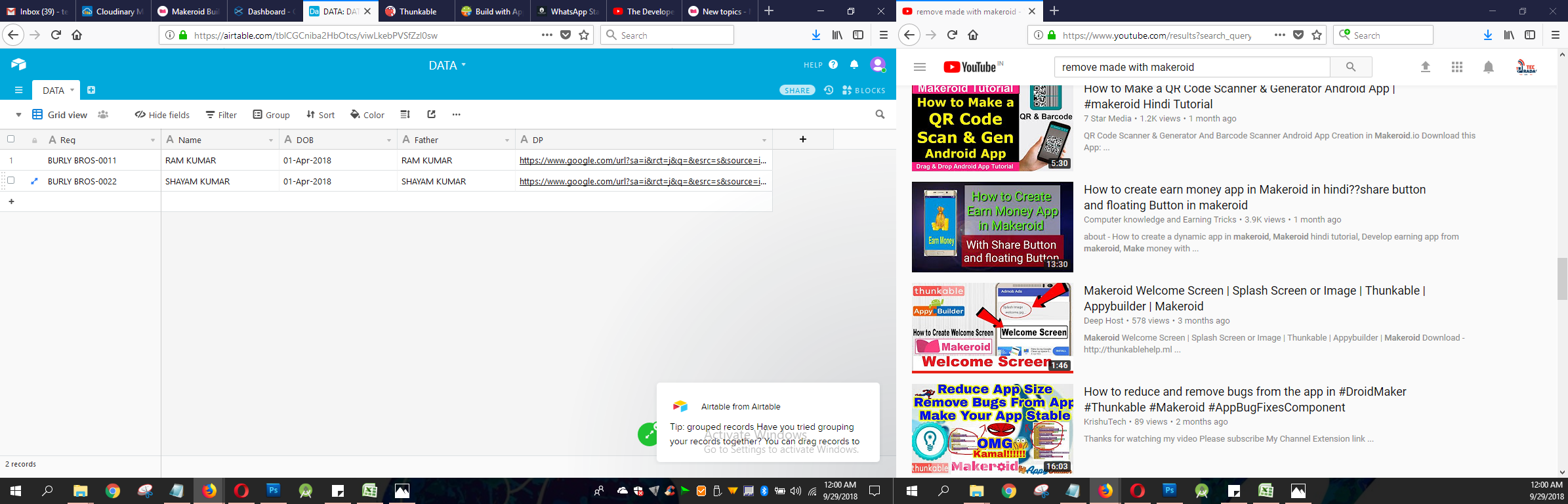Open Photoshop from the left taskbar
1568x504 pixels.
[x=273, y=490]
